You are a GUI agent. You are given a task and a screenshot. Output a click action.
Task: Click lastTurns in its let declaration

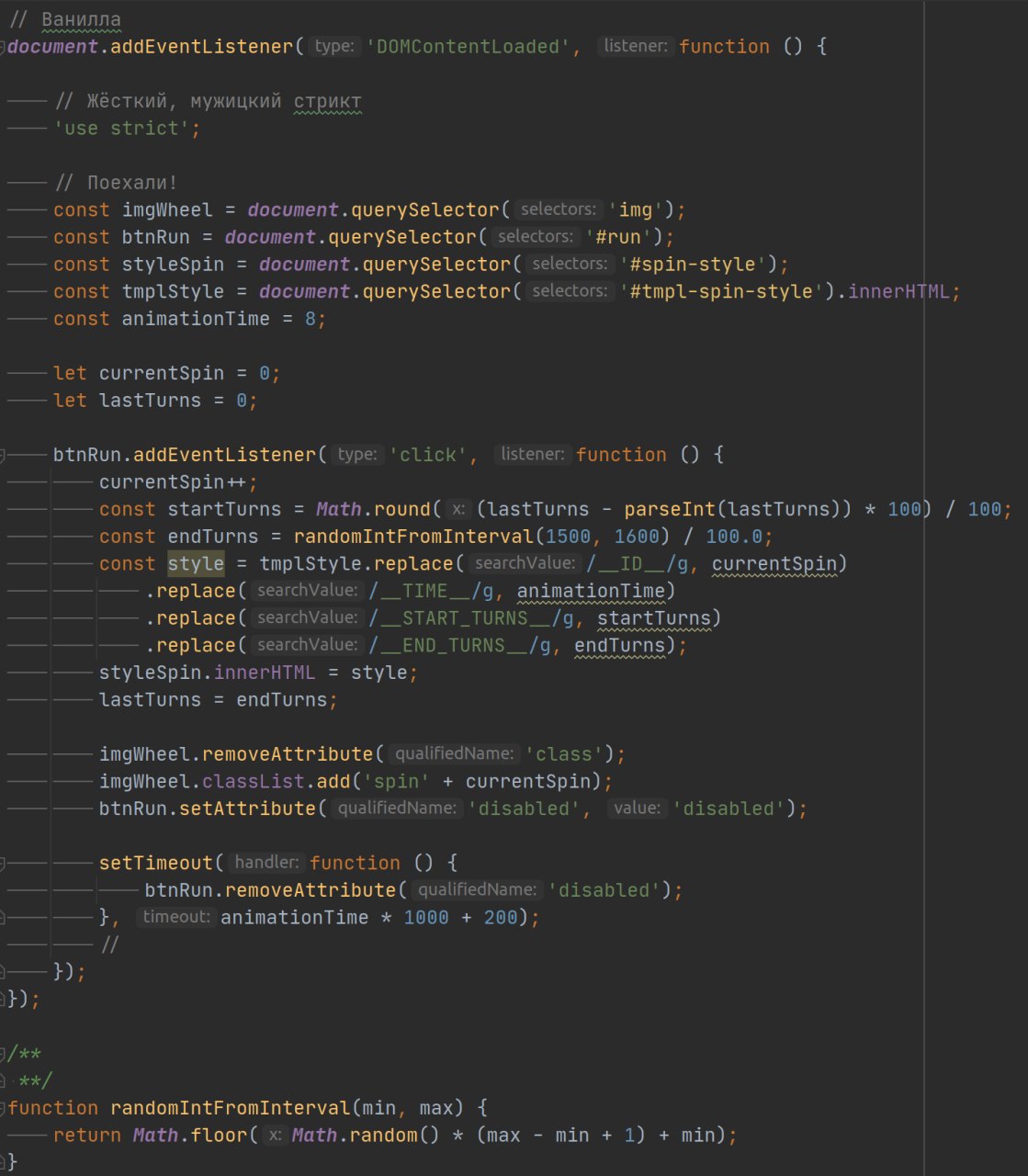point(150,401)
